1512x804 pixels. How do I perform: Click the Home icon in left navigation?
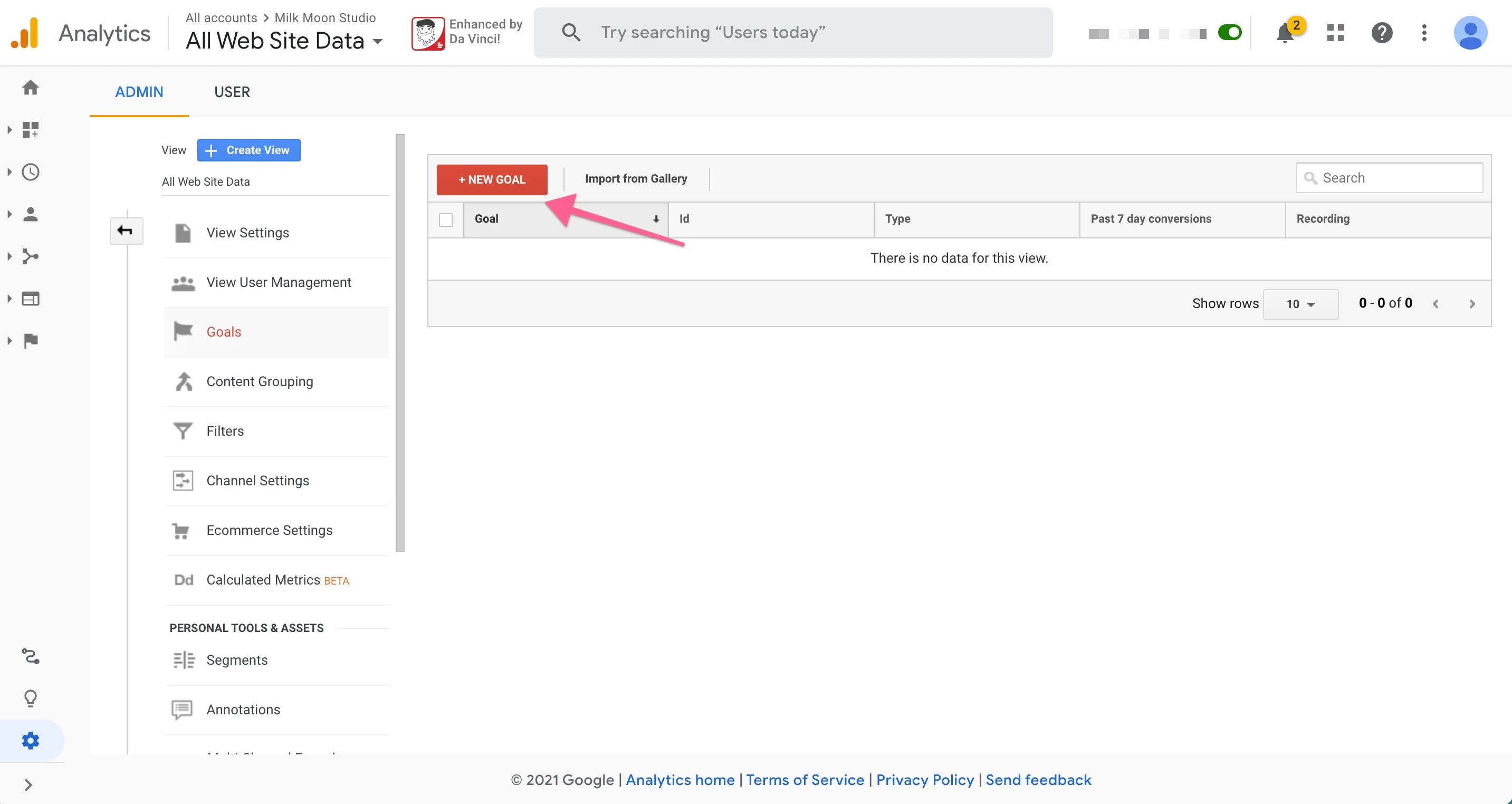coord(30,87)
